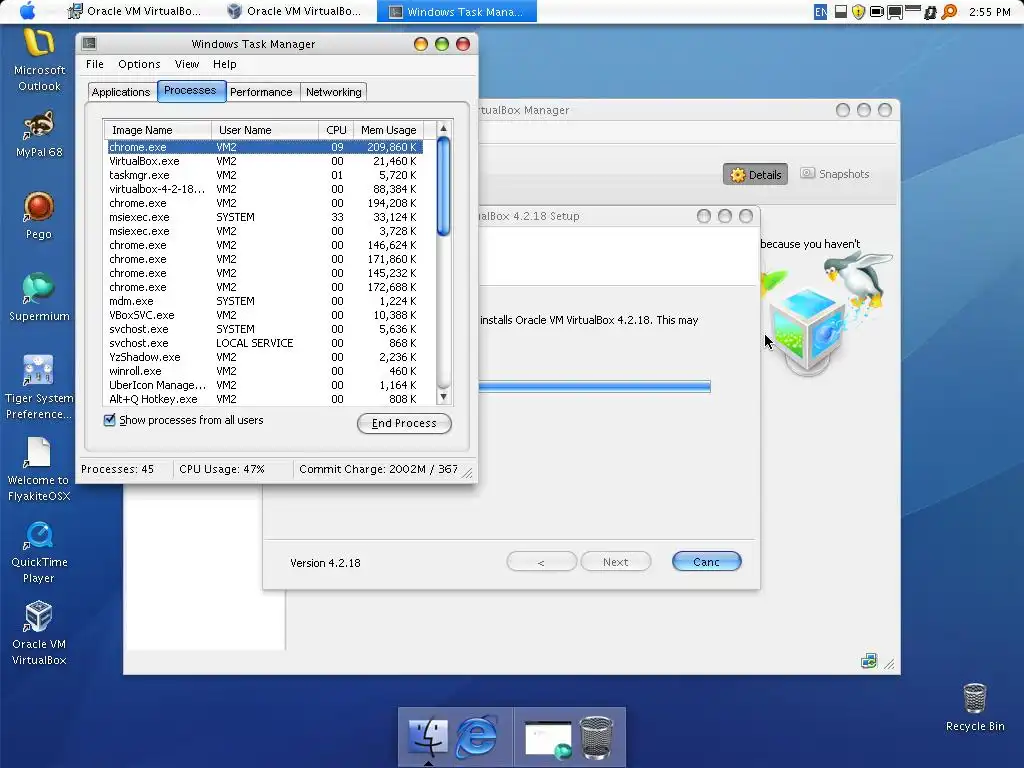Switch to the Applications tab
The image size is (1024, 768).
tap(121, 92)
